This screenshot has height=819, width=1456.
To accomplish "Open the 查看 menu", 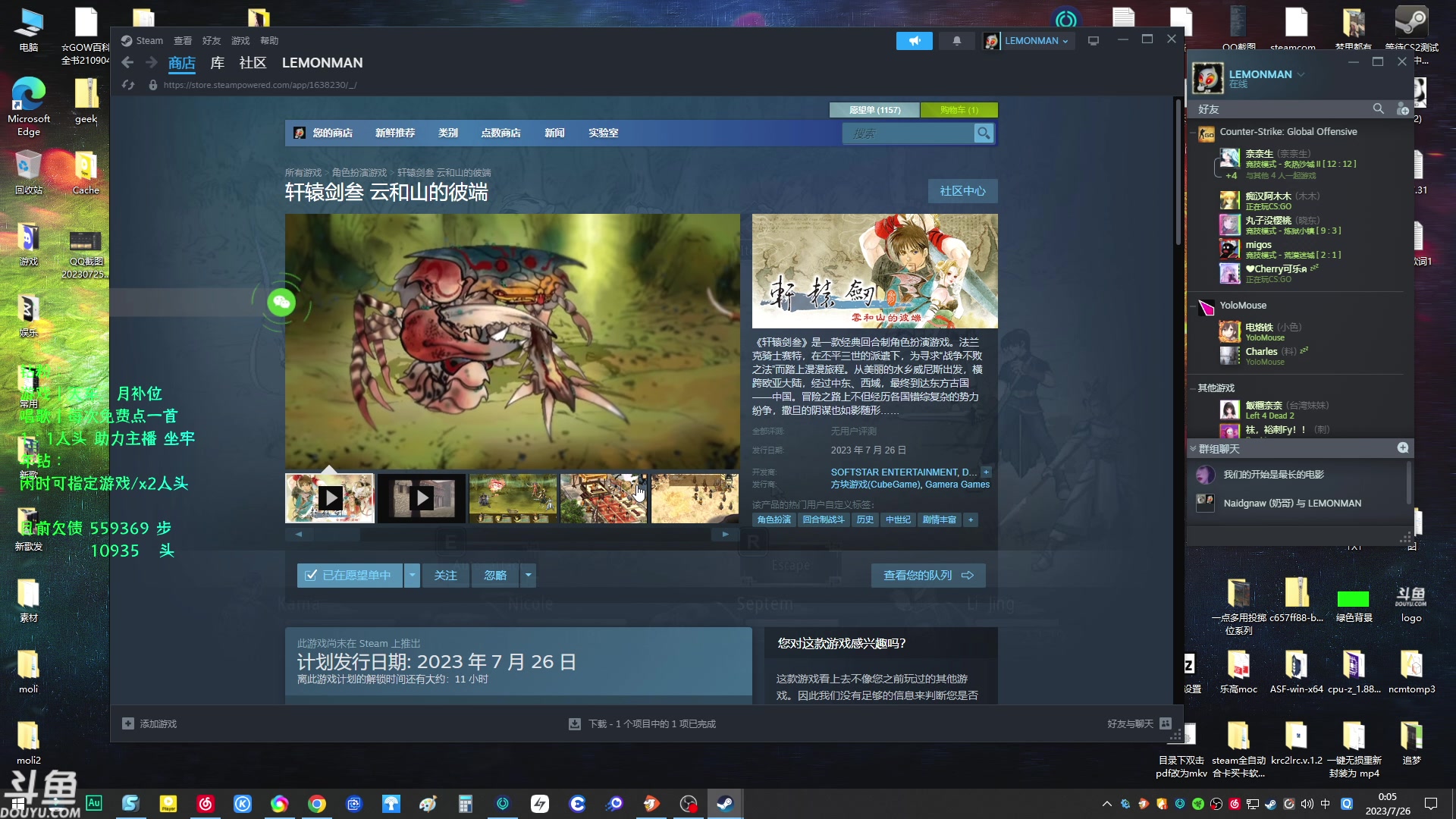I will click(x=183, y=41).
